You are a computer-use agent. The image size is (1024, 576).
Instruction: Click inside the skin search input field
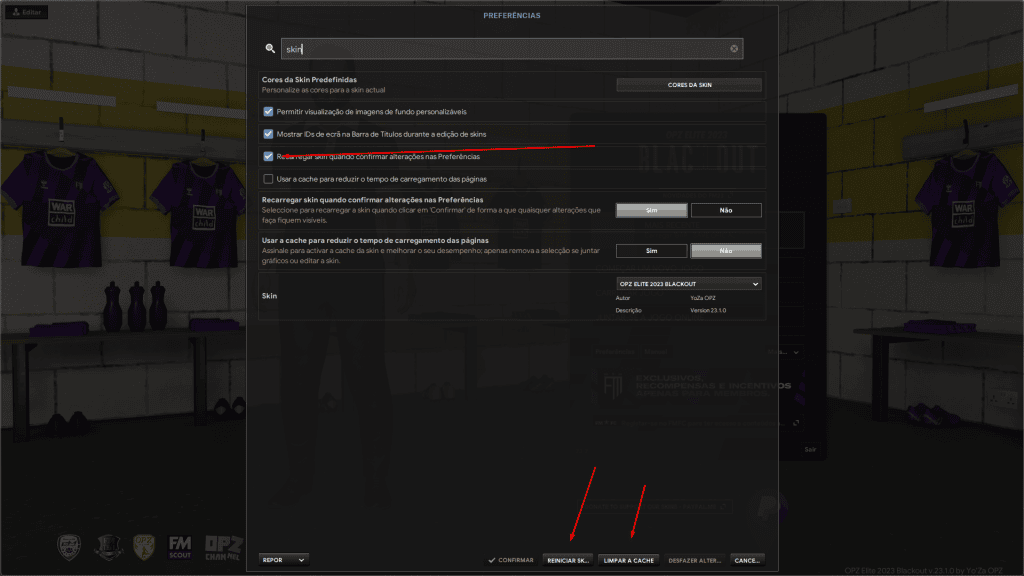pos(450,48)
